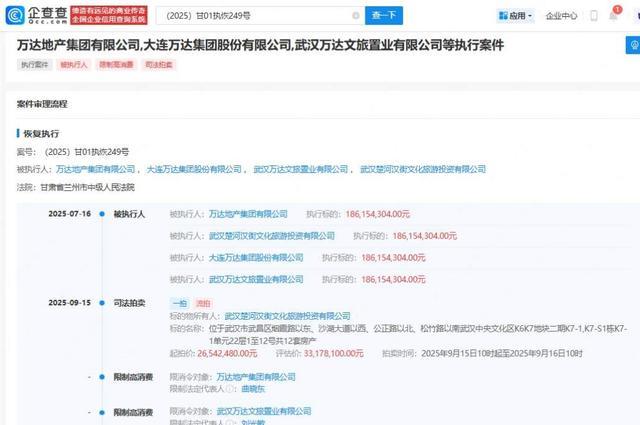Click the mobile phone icon in header
The height and width of the screenshot is (425, 640).
[x=594, y=16]
